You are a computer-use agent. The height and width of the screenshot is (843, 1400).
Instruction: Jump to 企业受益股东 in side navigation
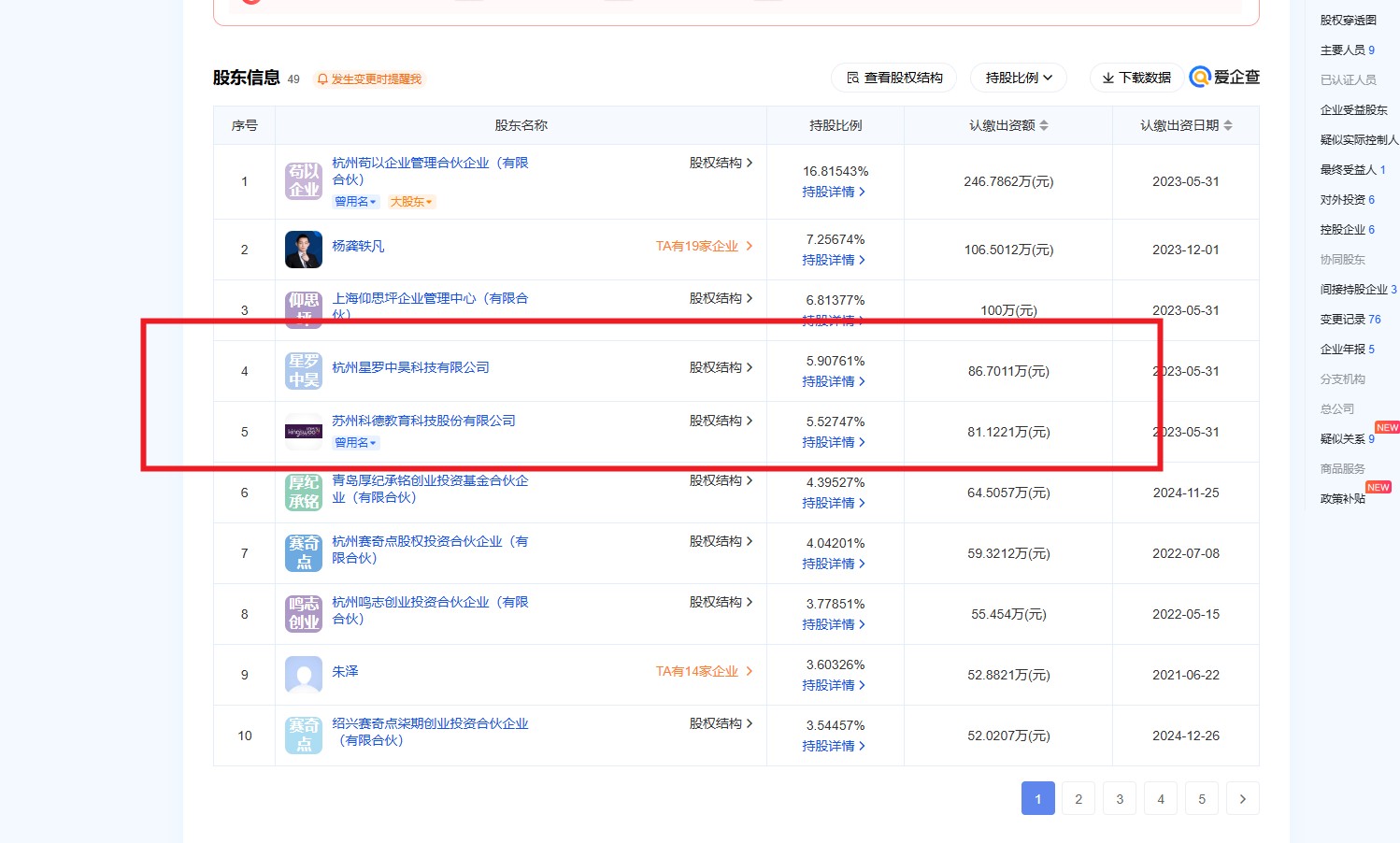coord(1353,110)
